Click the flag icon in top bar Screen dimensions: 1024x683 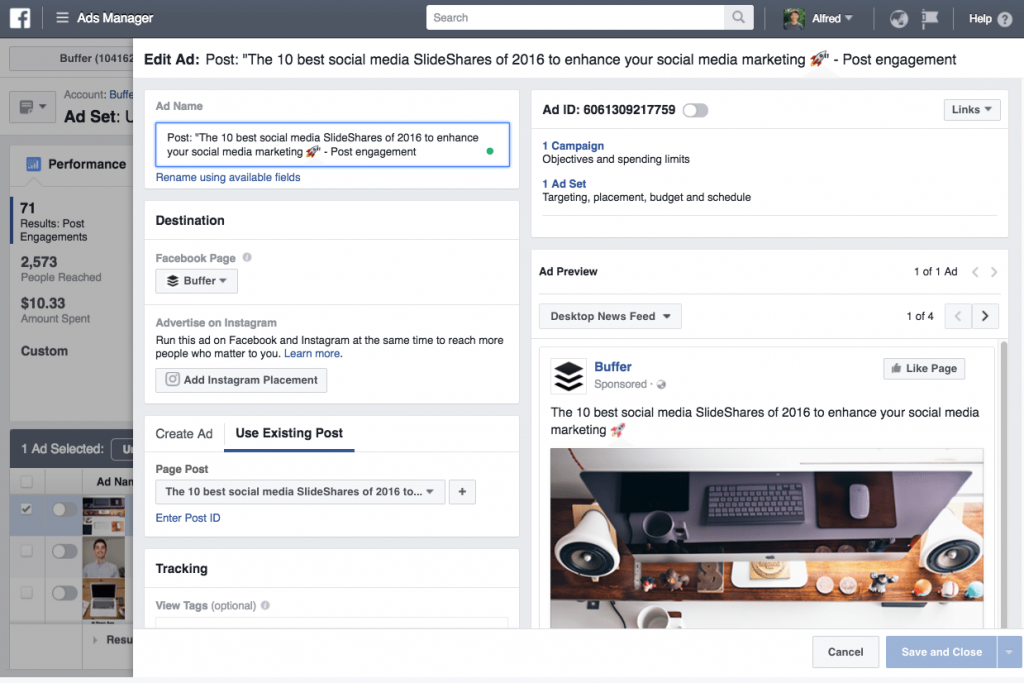click(x=930, y=18)
